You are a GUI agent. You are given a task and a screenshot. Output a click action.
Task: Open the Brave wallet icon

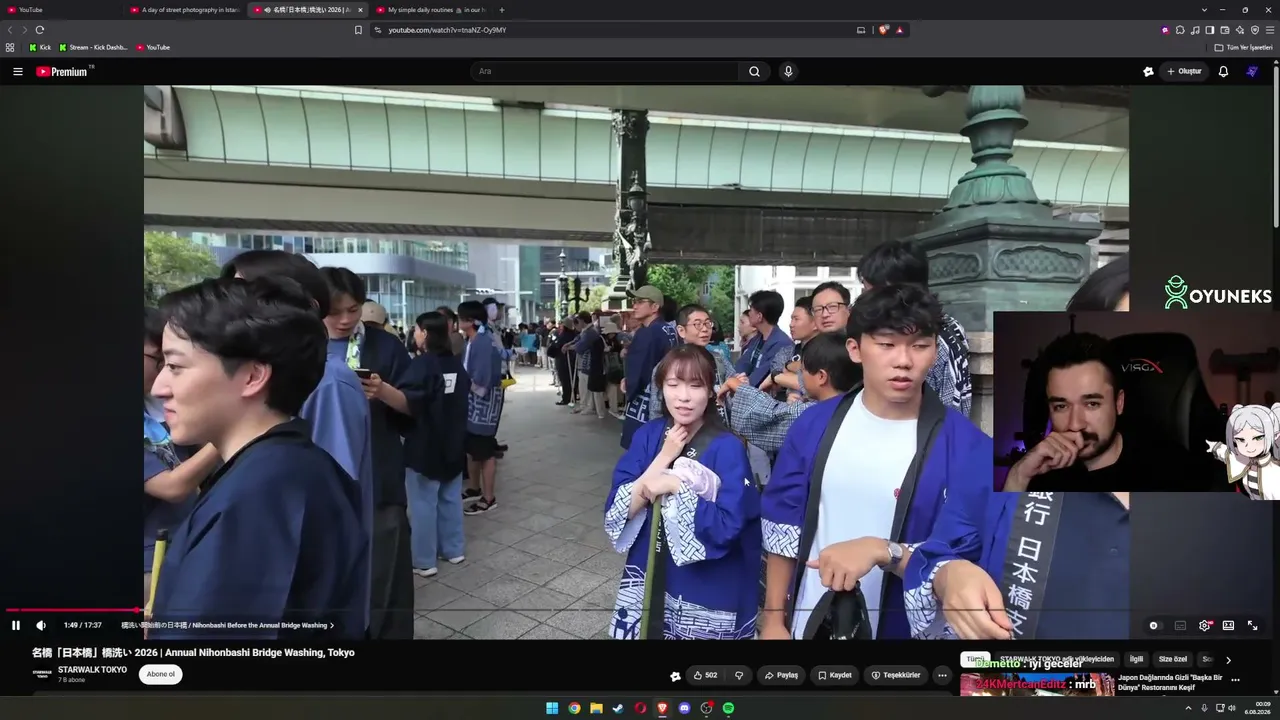point(1225,30)
